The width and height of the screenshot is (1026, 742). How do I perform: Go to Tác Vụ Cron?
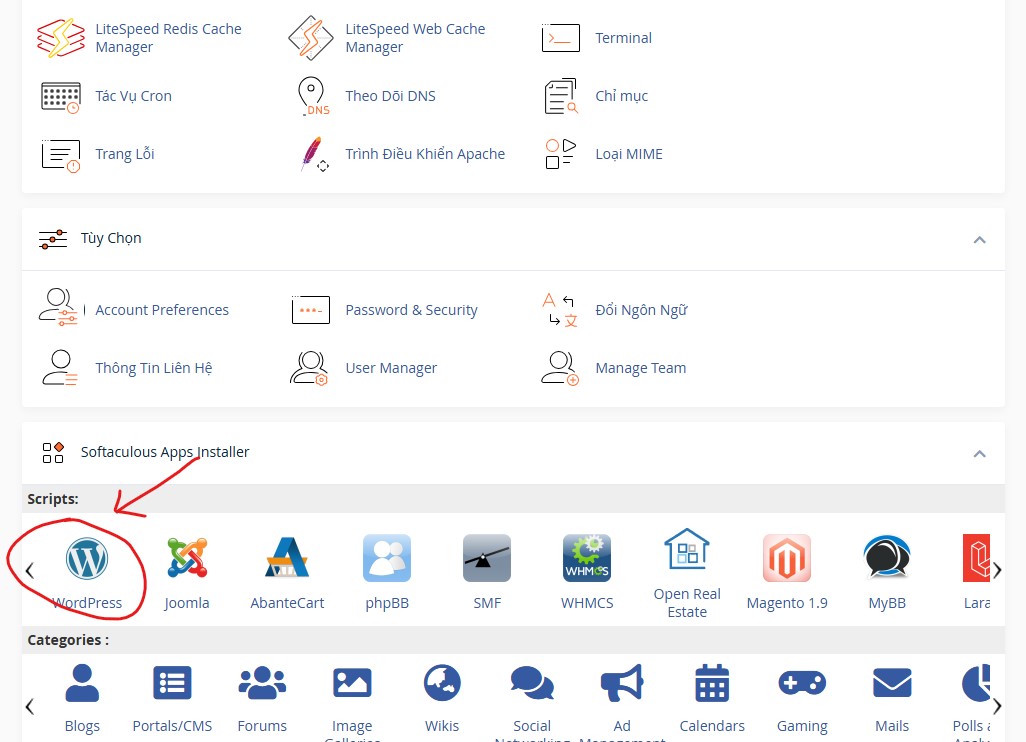[x=133, y=96]
